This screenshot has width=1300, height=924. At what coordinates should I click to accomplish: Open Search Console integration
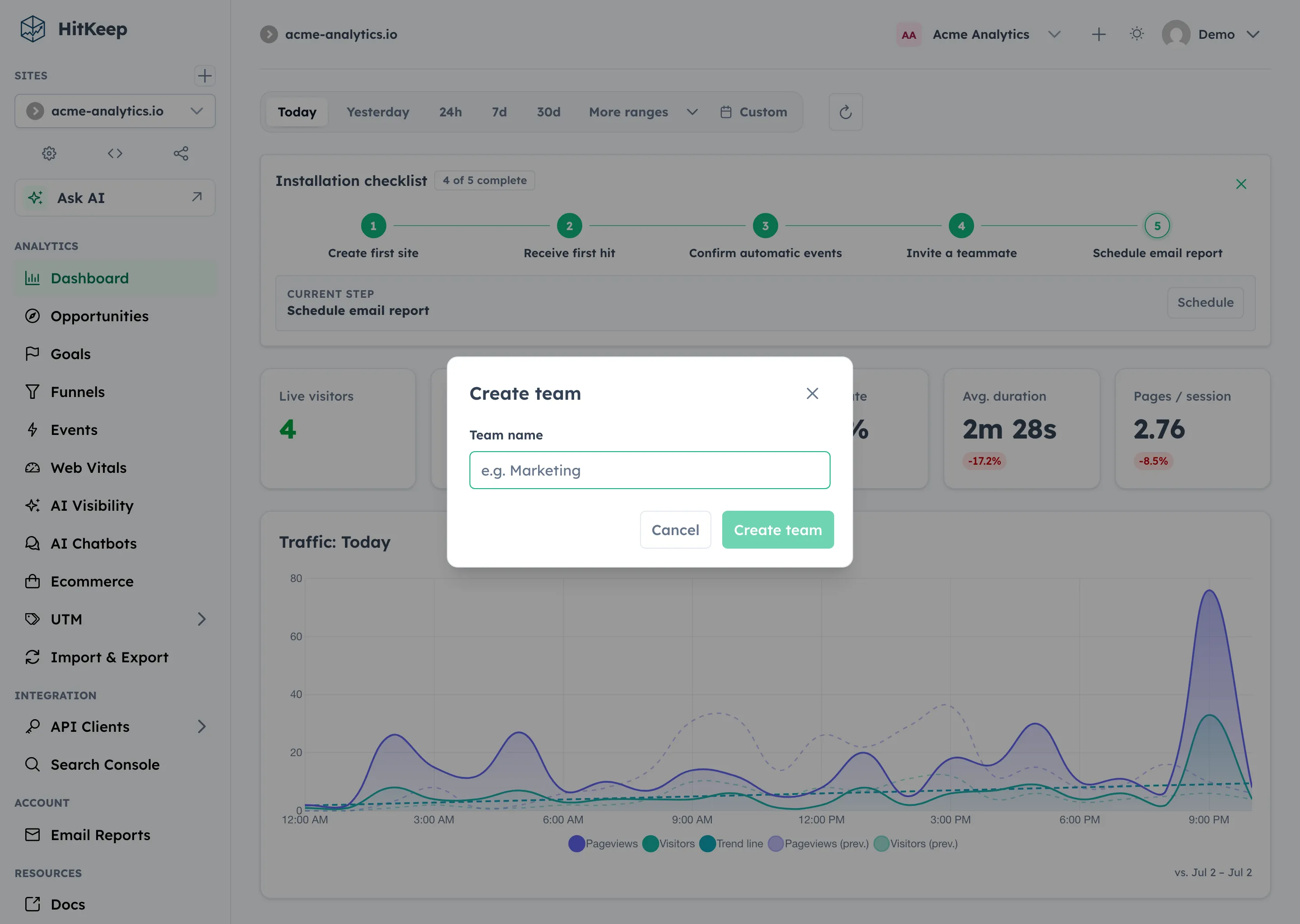coord(115,765)
